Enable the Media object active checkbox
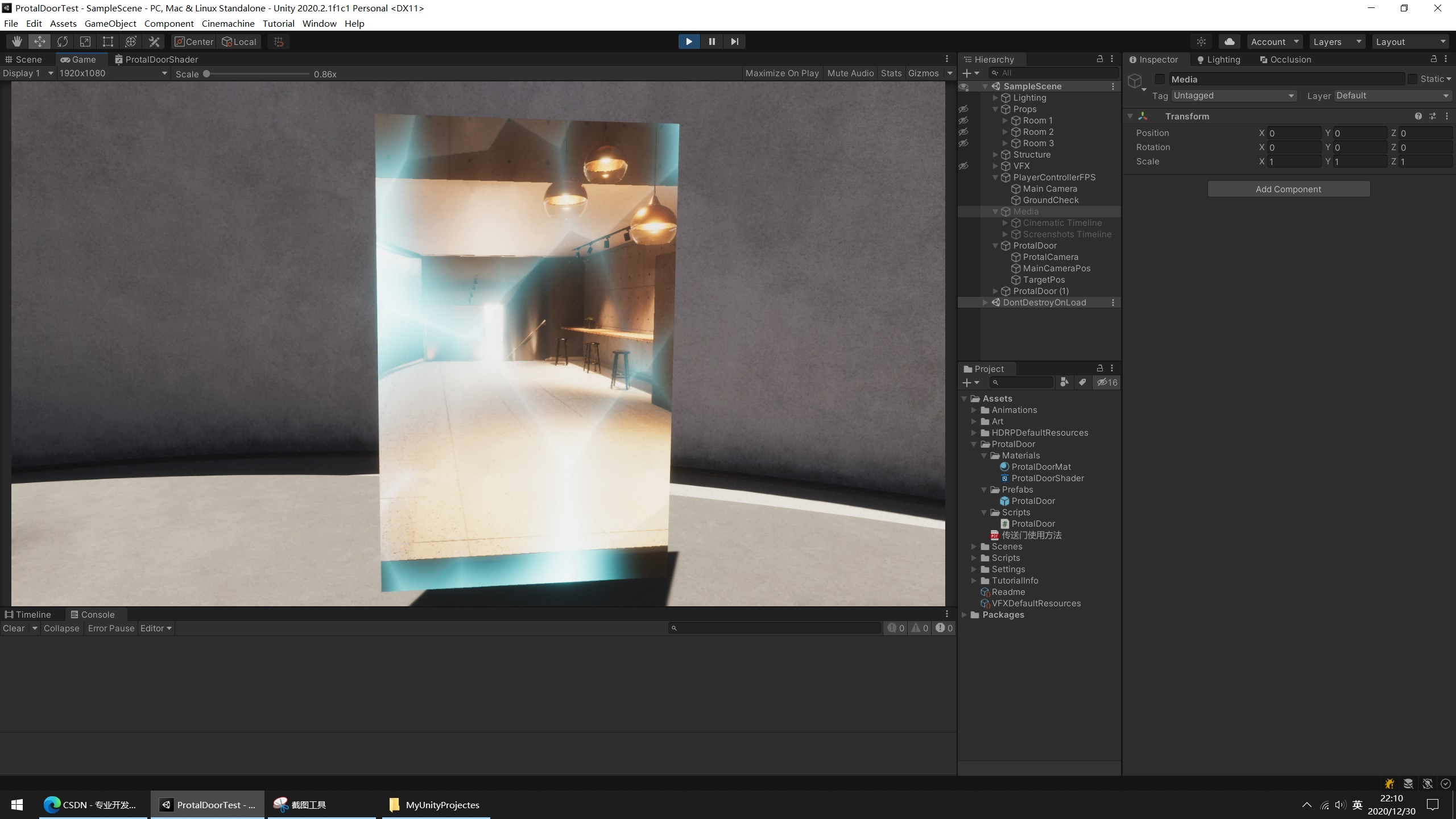1456x819 pixels. 1160,79
